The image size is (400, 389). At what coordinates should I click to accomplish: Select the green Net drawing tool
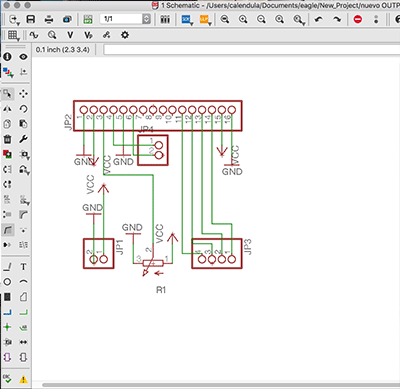[x=23, y=312]
